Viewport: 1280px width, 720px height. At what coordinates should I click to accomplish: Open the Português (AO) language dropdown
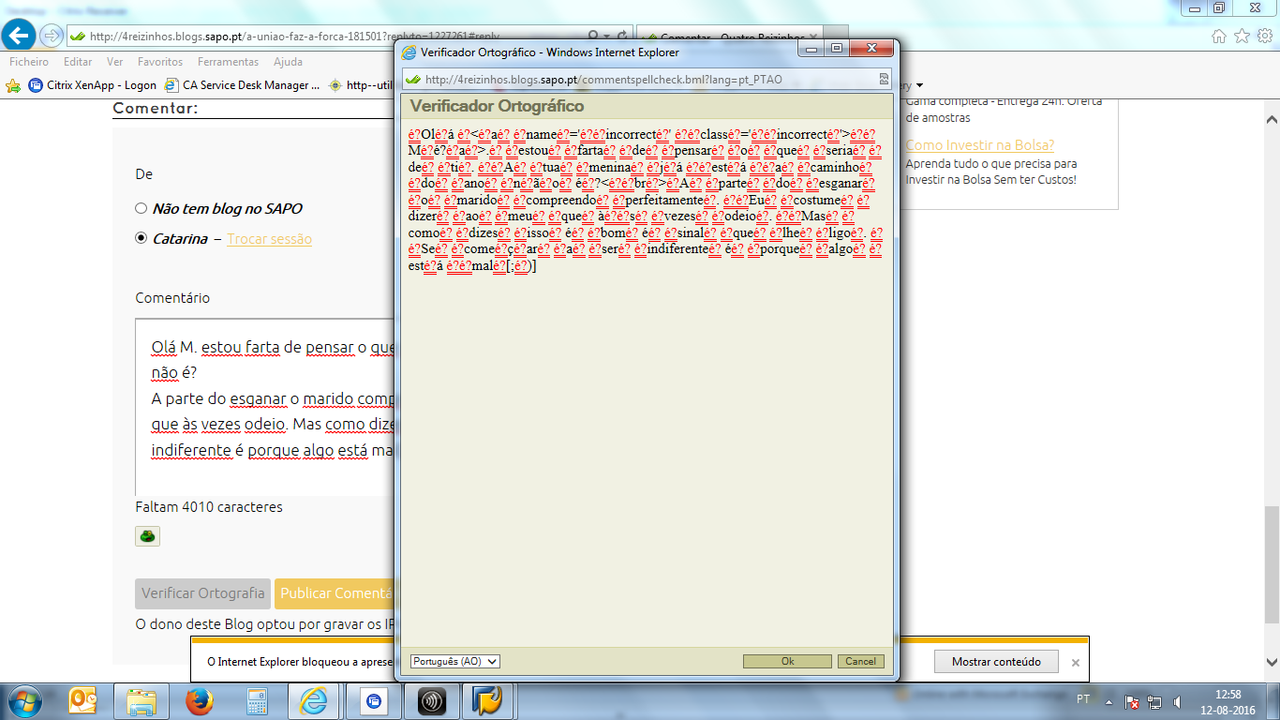point(455,661)
